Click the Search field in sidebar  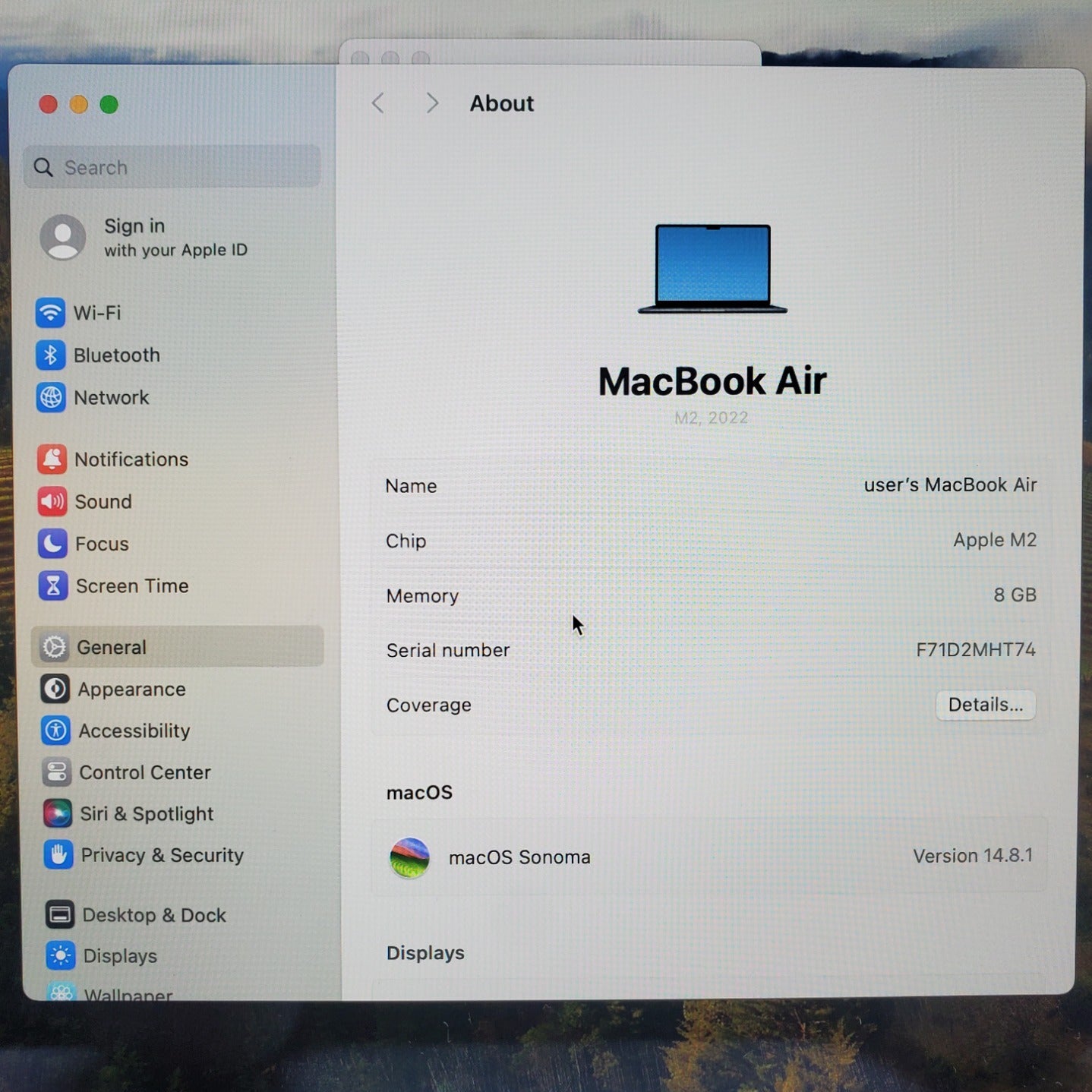[173, 167]
